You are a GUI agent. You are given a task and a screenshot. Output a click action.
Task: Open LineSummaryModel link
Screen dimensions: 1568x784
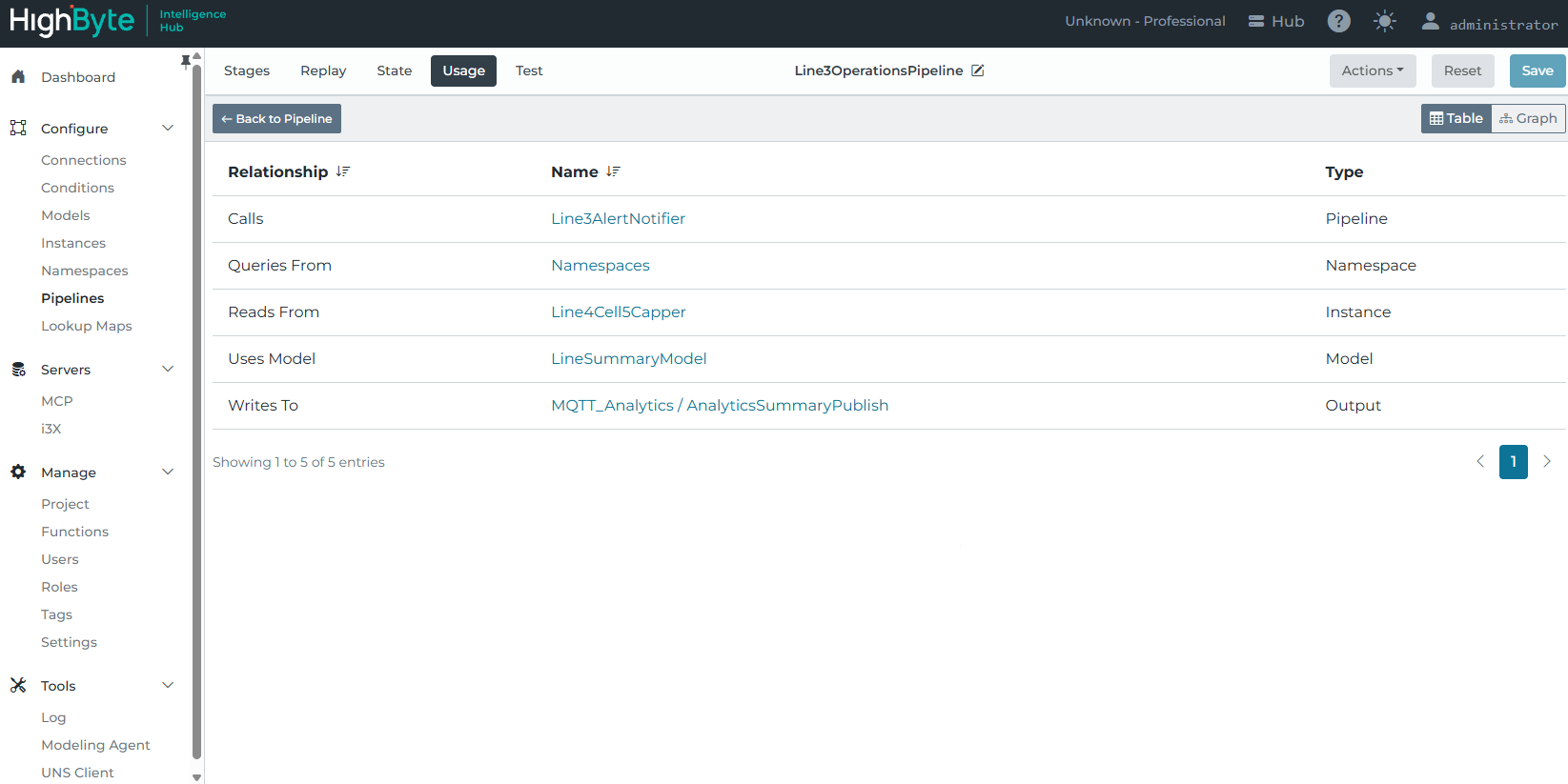point(629,359)
